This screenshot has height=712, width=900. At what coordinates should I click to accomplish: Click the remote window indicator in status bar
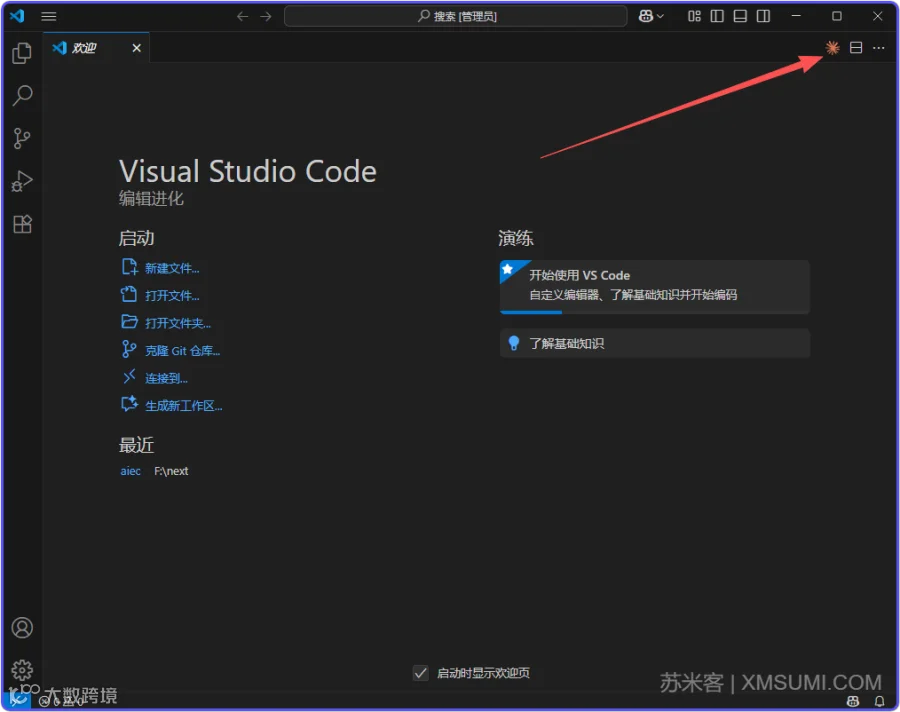pyautogui.click(x=16, y=701)
